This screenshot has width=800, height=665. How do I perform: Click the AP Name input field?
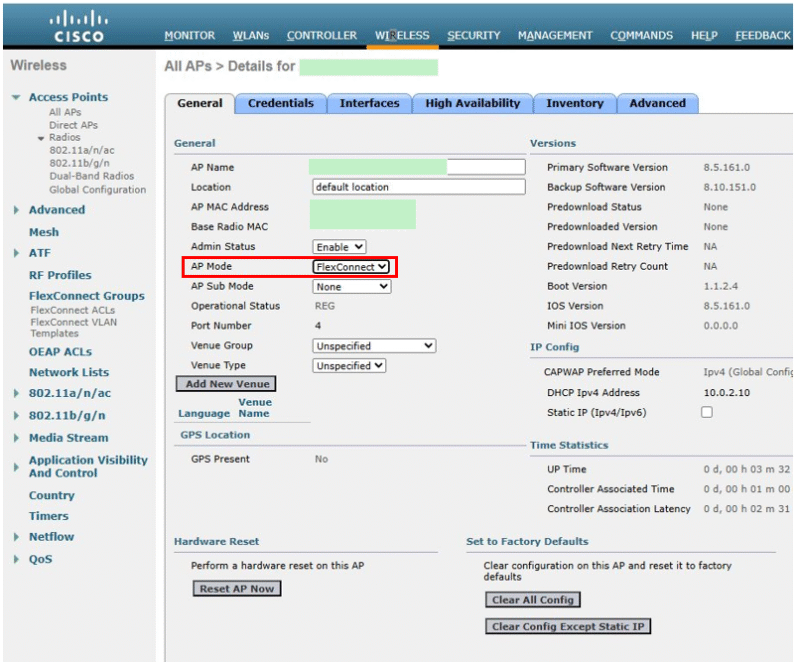[417, 167]
